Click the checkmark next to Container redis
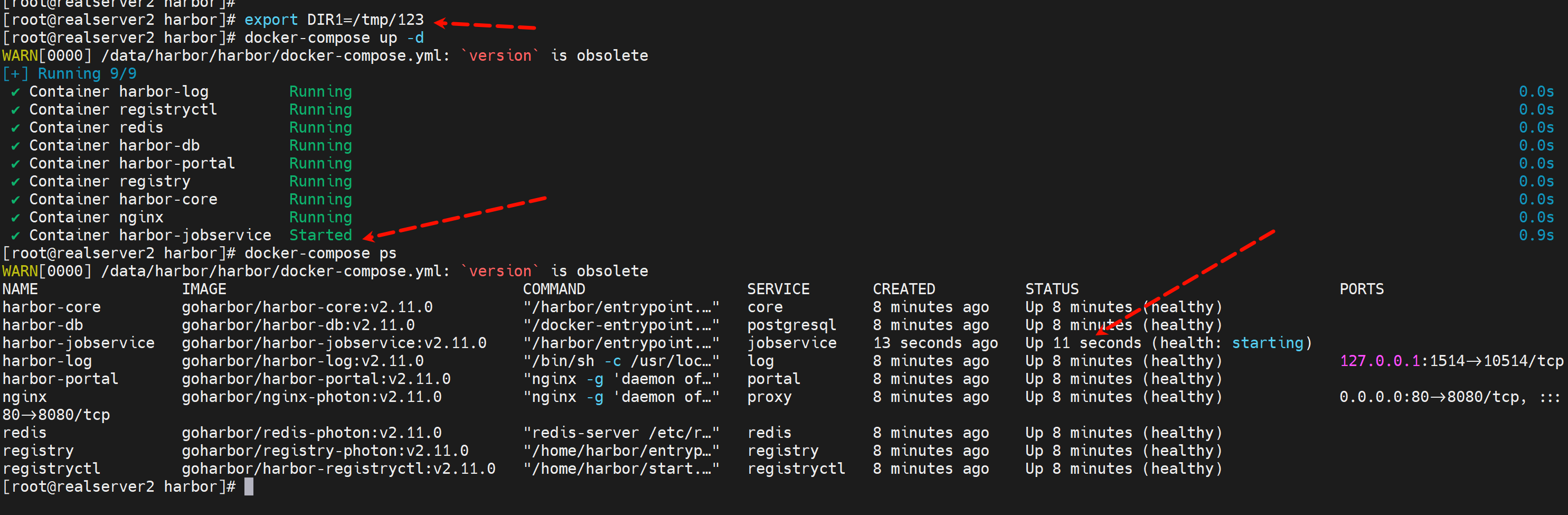Screen dimensions: 1568x515 point(15,128)
